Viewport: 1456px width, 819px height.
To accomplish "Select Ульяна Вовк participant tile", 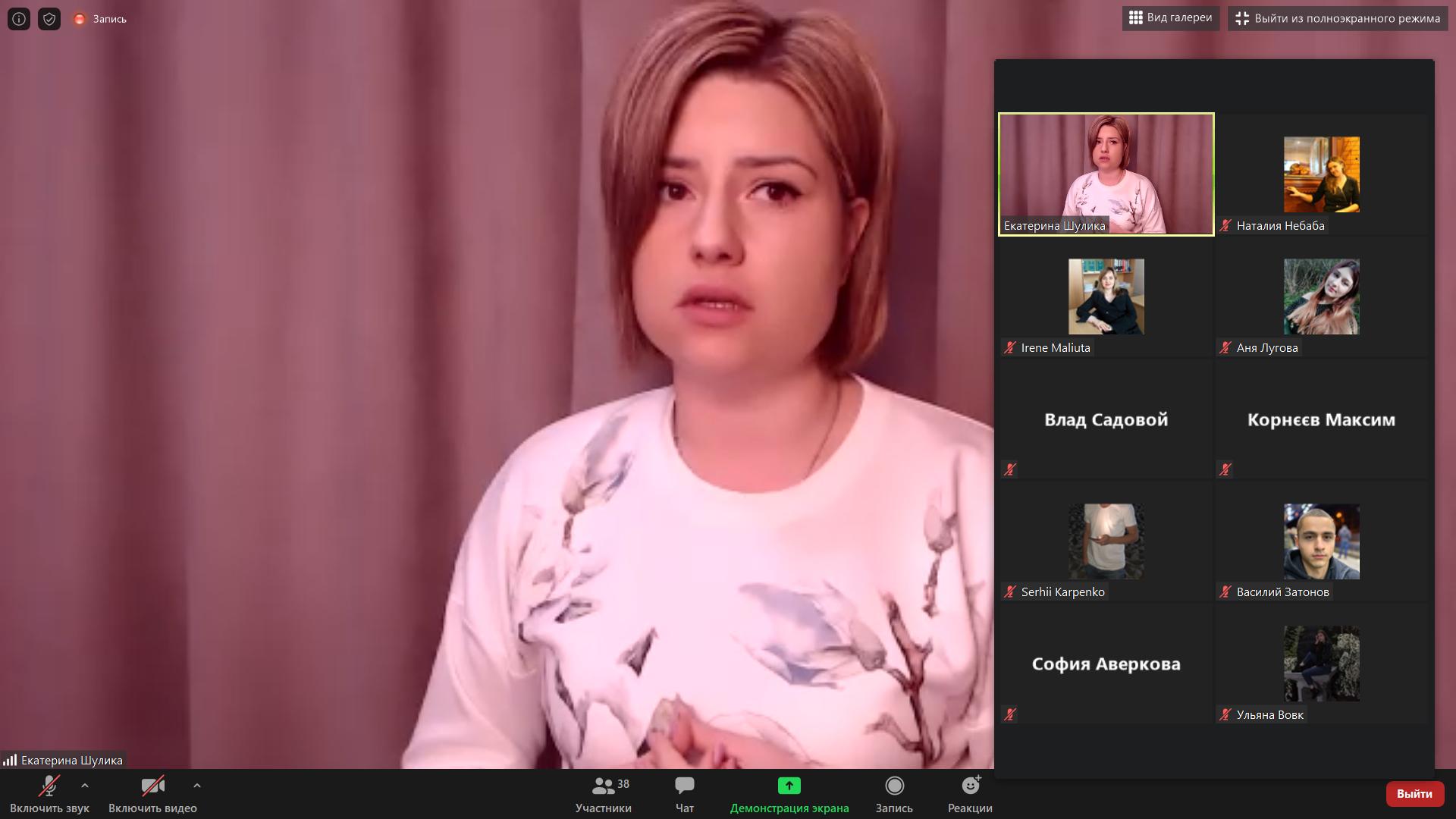I will (1322, 664).
